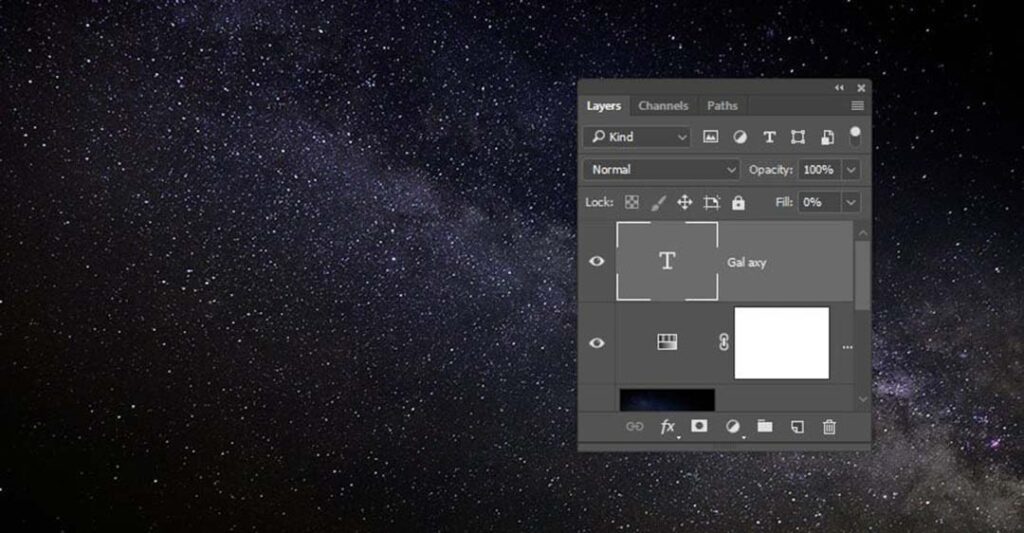Toggle lock all for the layer

click(738, 202)
